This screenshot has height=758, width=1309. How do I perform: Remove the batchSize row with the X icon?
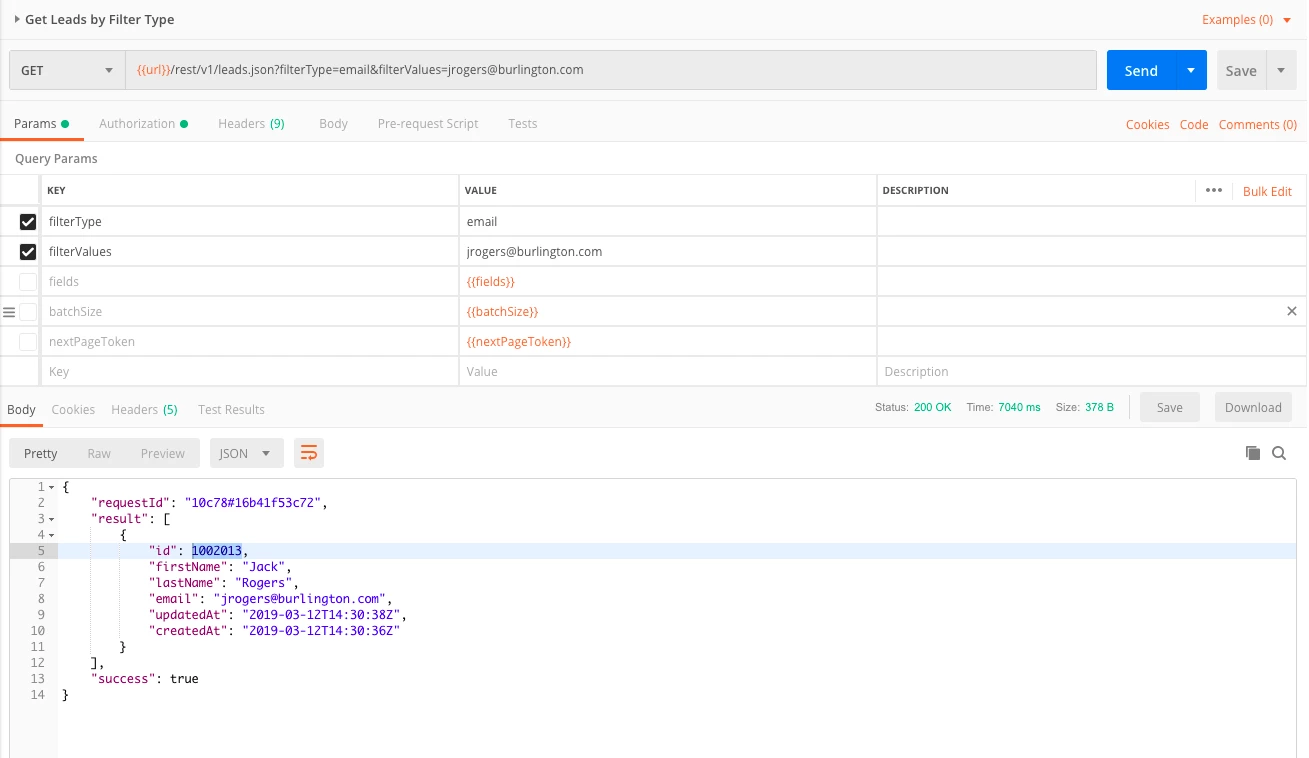click(x=1292, y=311)
